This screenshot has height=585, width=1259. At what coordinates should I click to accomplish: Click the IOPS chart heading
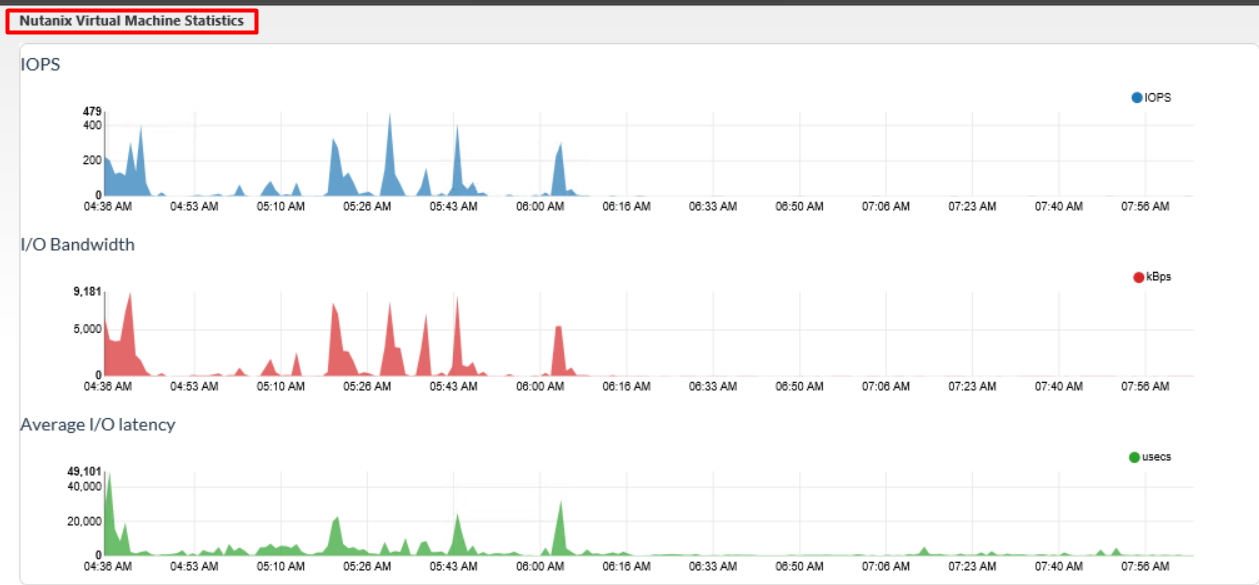pos(40,64)
